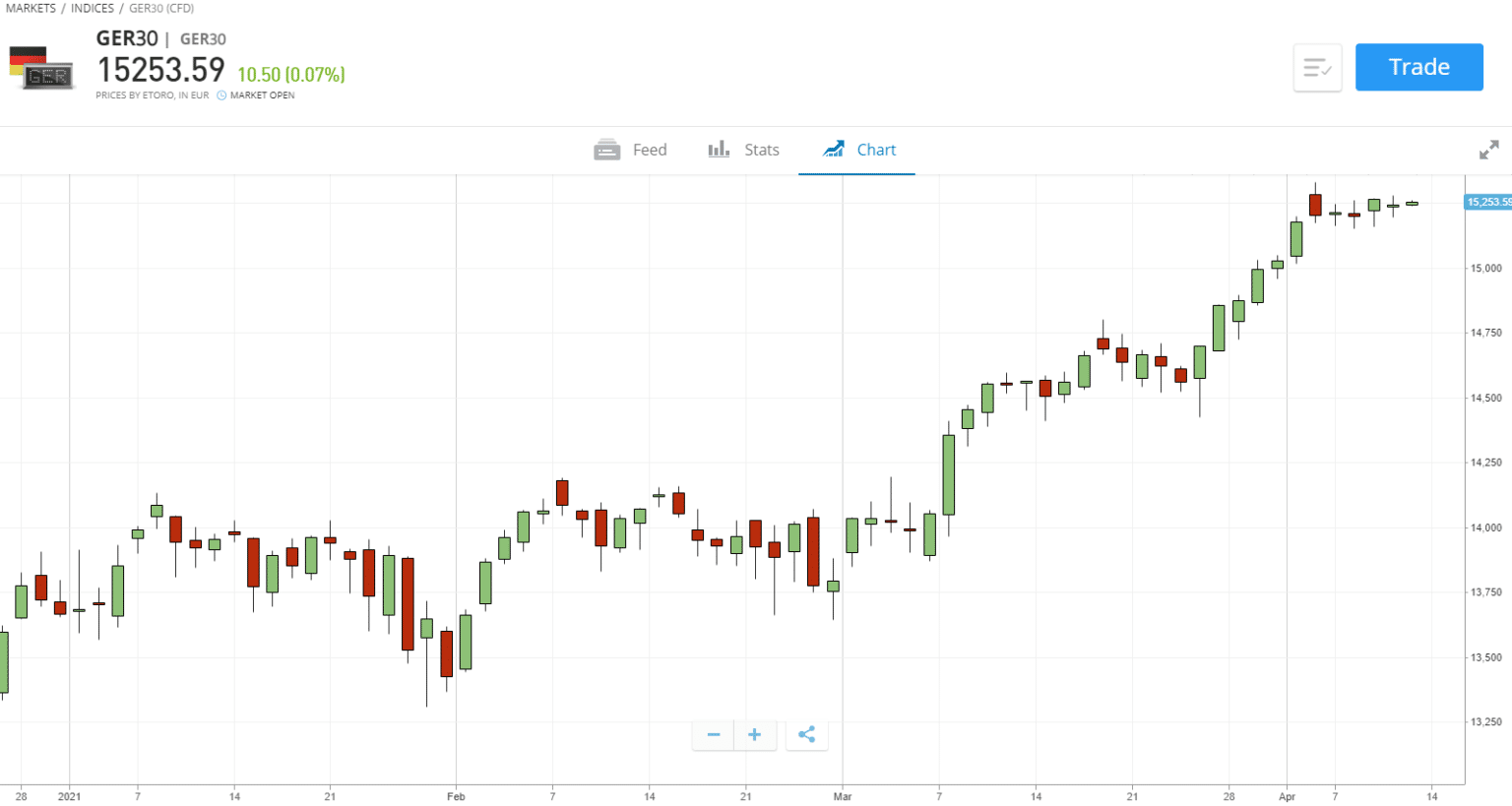Screen dimensions: 1512x806
Task: Click the Chart trend-line icon
Action: point(834,149)
